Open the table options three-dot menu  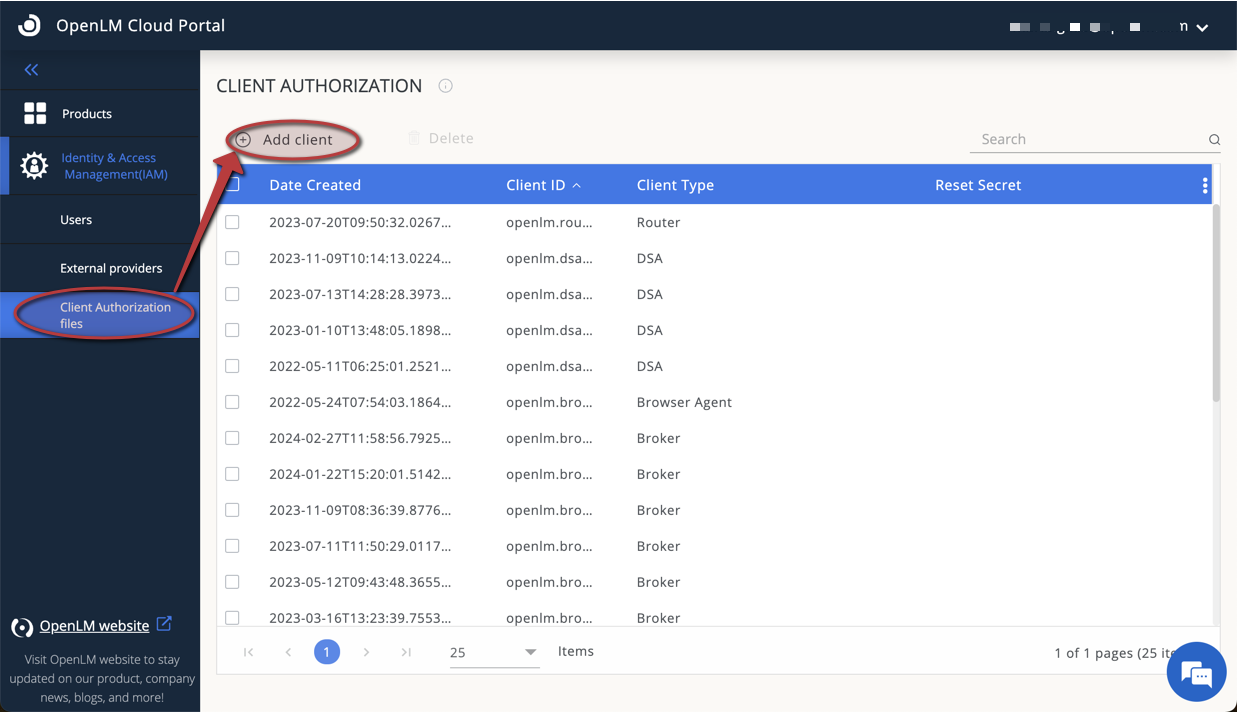[1204, 185]
